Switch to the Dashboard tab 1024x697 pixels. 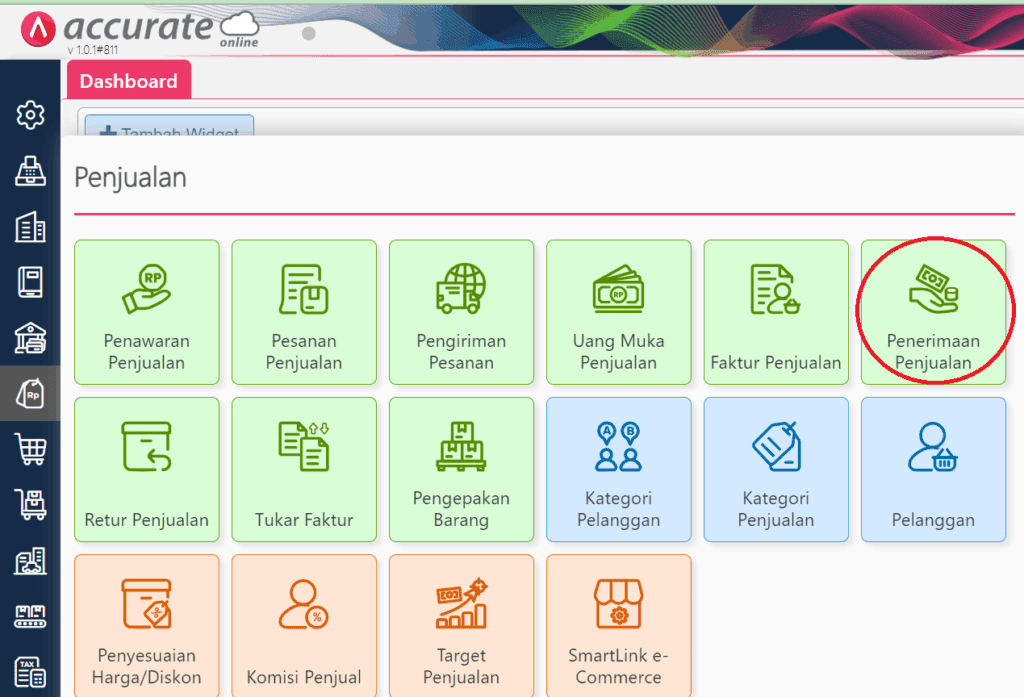[x=129, y=81]
